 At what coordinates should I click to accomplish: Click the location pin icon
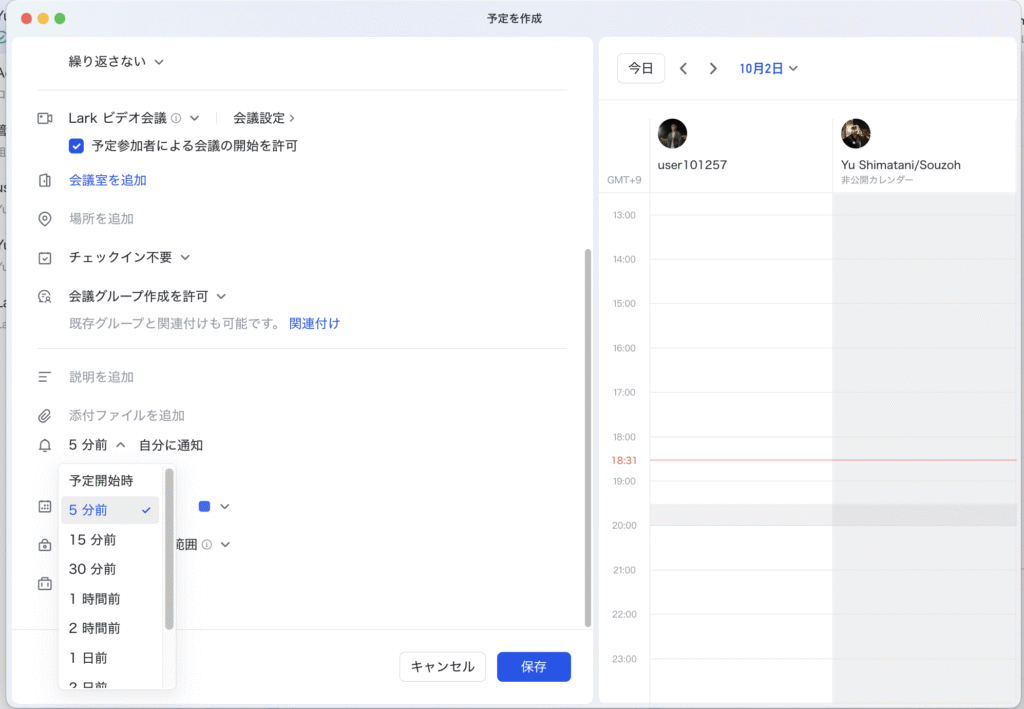44,219
